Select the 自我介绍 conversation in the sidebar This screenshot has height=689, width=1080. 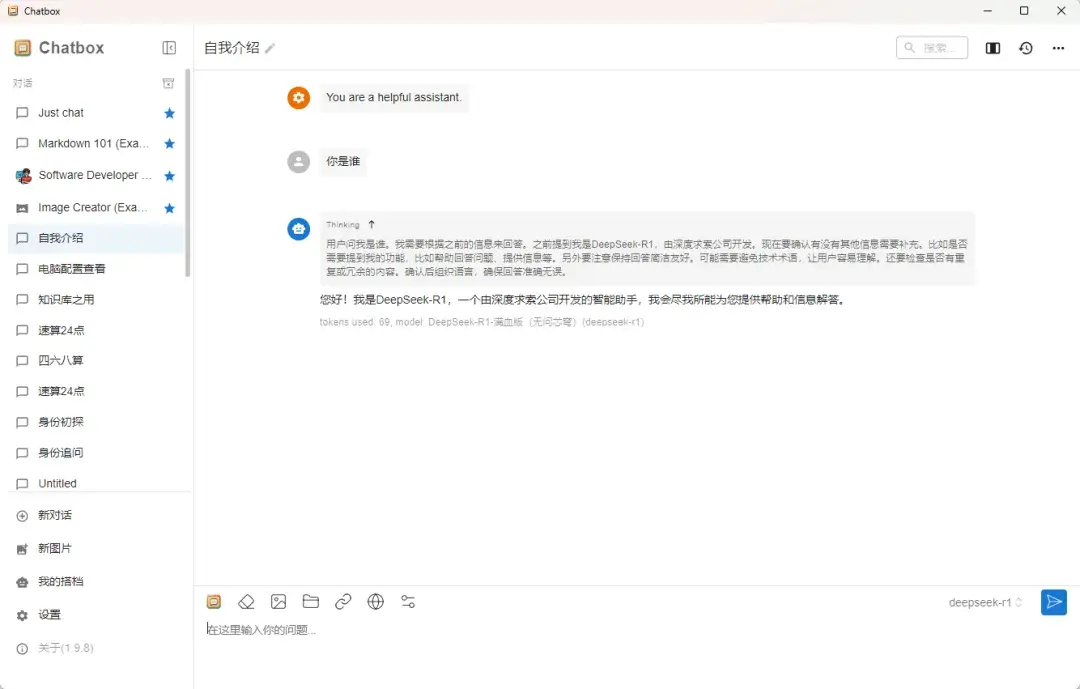tap(96, 238)
